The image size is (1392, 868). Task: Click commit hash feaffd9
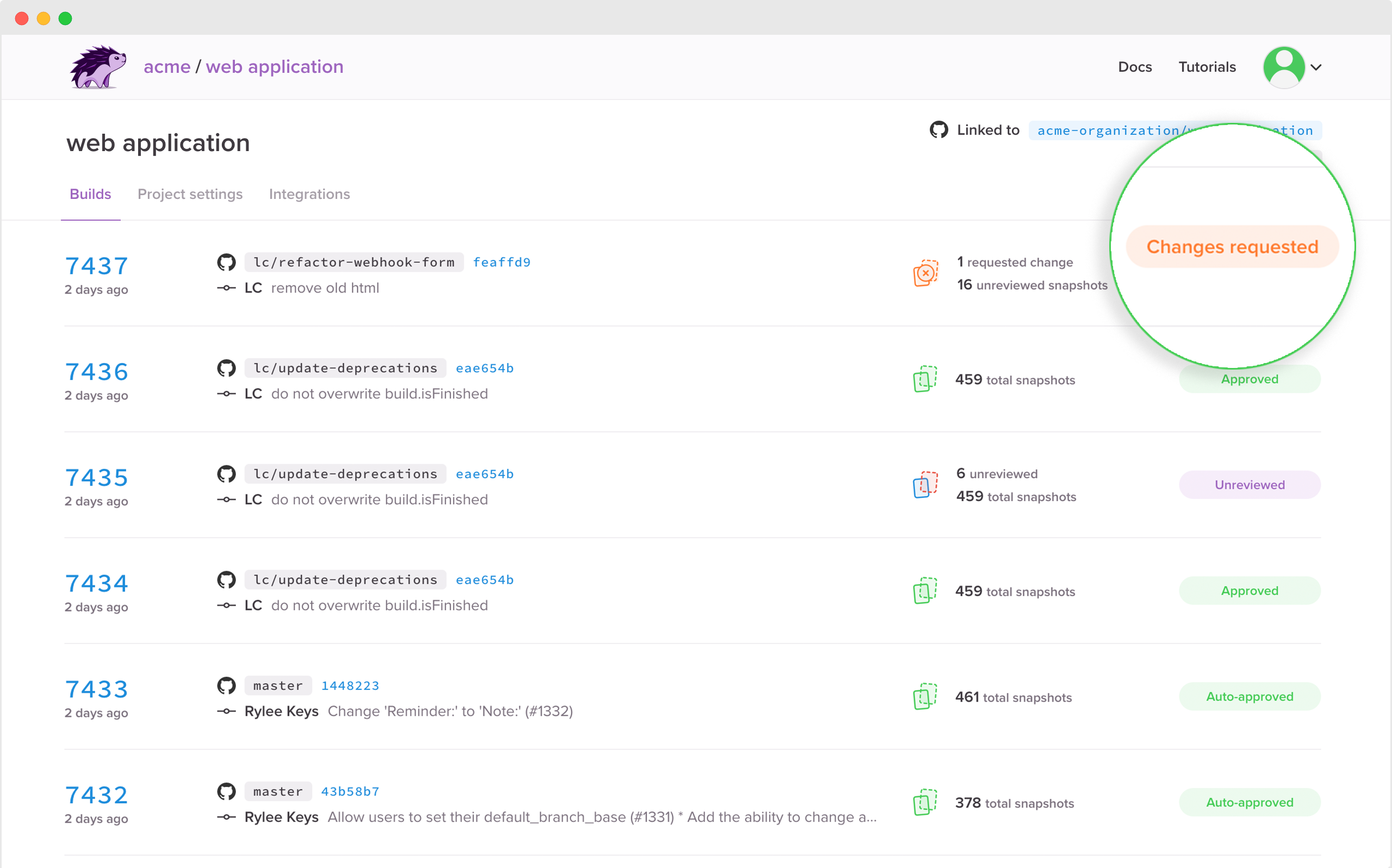pos(501,263)
